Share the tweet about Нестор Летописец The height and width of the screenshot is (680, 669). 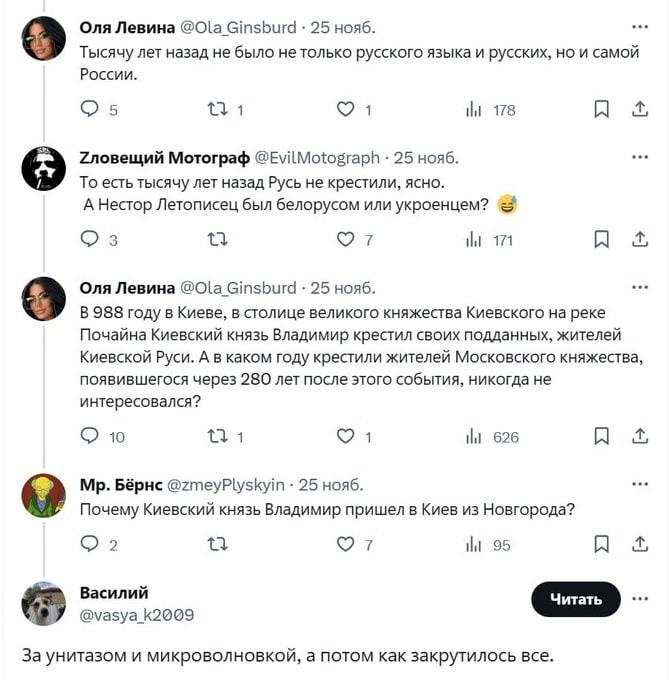[639, 239]
